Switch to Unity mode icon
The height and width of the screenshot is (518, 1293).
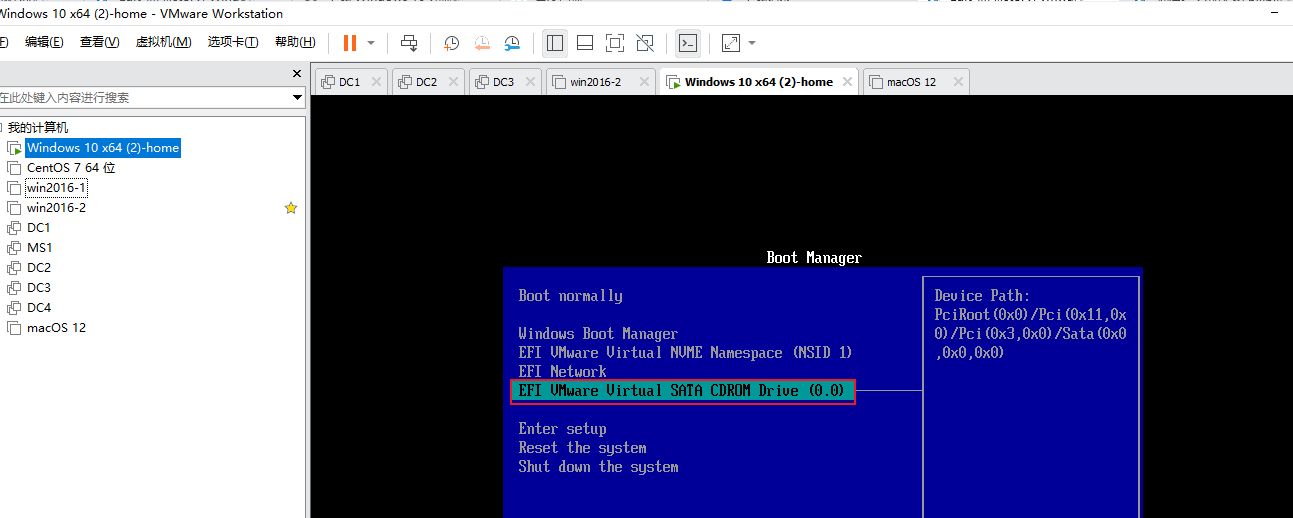point(645,43)
